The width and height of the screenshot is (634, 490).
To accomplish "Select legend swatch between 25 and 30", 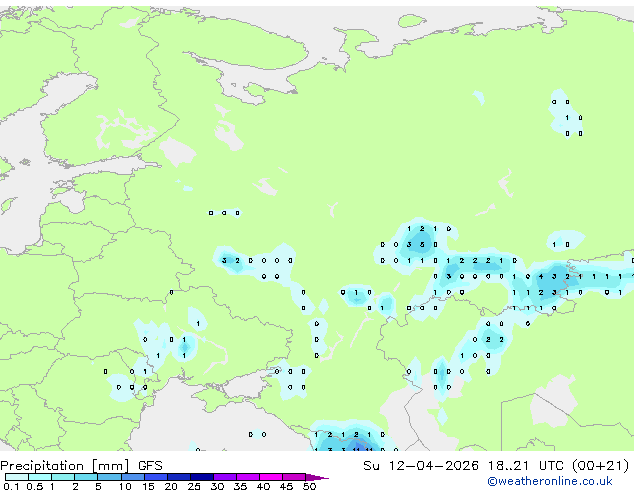I will (201, 477).
